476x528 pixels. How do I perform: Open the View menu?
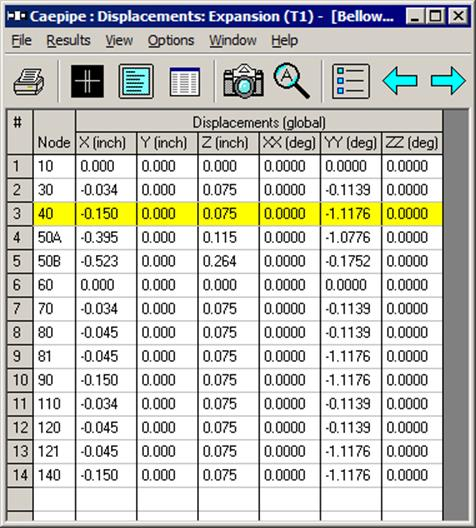[119, 40]
